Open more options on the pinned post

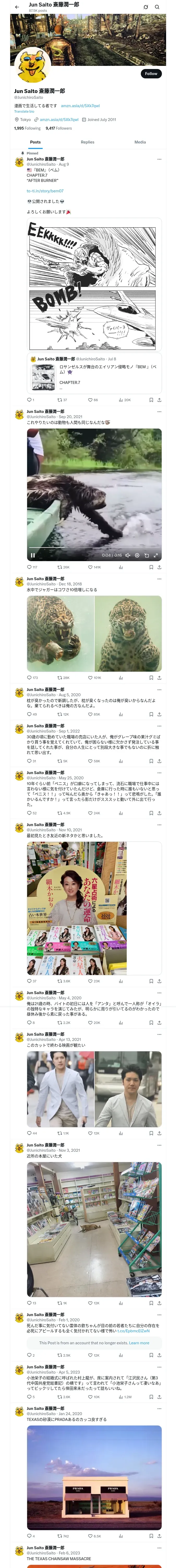pos(159,159)
